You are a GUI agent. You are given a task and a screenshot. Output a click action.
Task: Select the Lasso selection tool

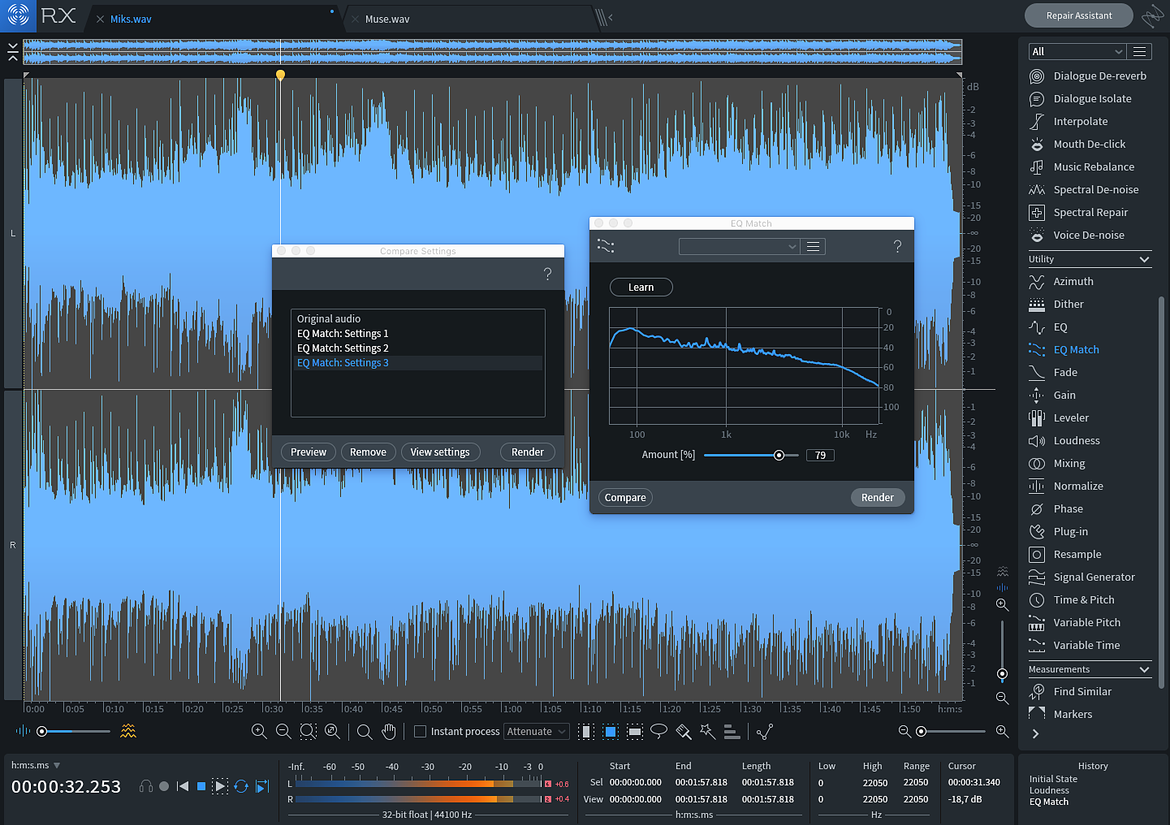click(659, 732)
